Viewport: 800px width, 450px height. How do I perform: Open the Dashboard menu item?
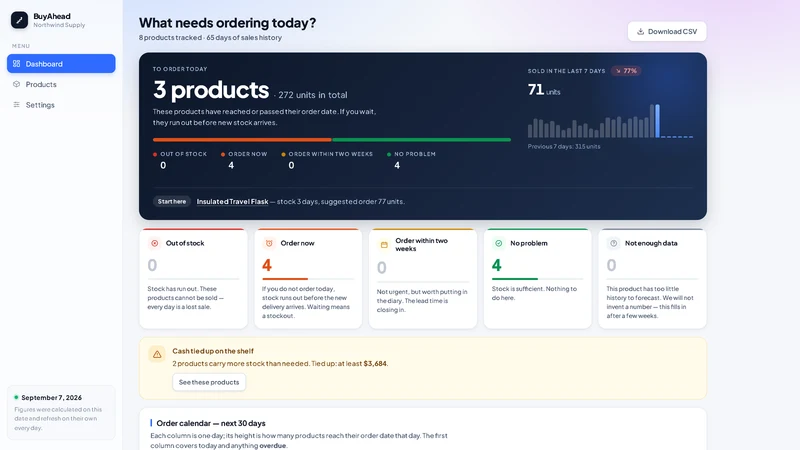[61, 64]
